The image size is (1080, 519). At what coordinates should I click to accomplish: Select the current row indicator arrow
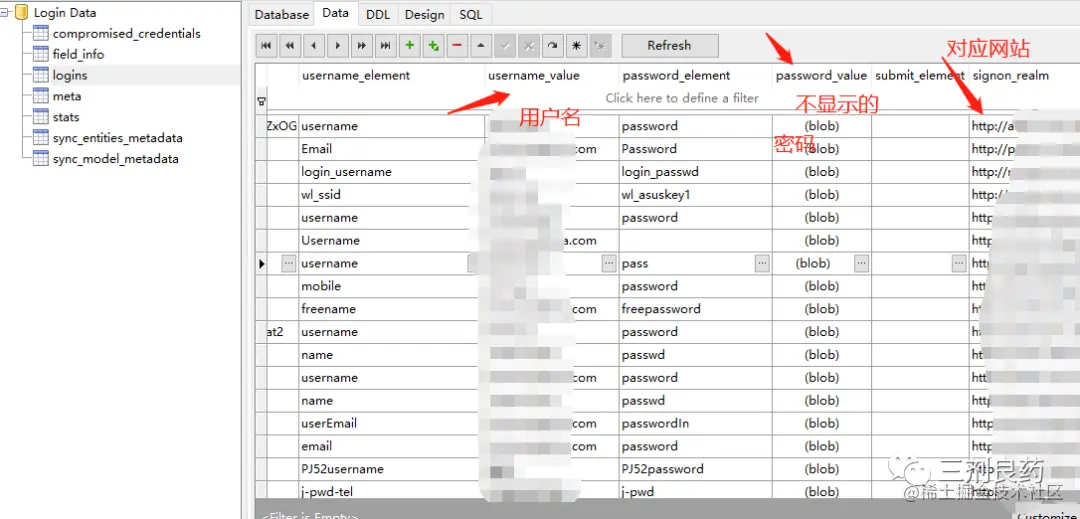pos(261,264)
